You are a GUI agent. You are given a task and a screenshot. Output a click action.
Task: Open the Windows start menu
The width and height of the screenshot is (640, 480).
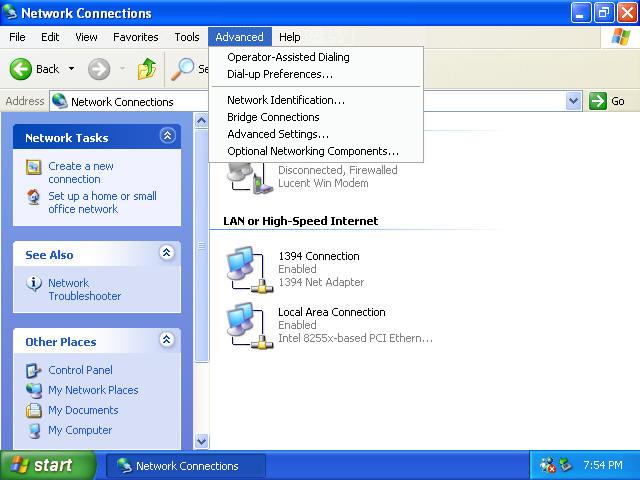click(47, 465)
